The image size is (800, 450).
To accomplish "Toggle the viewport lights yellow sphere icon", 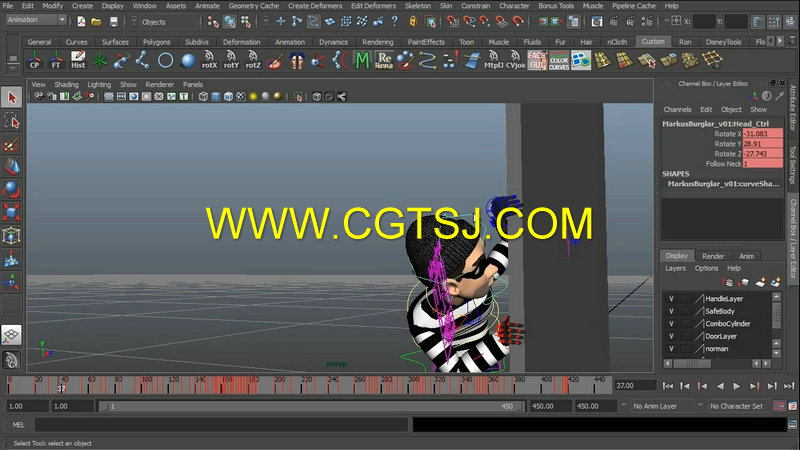I will tap(253, 96).
